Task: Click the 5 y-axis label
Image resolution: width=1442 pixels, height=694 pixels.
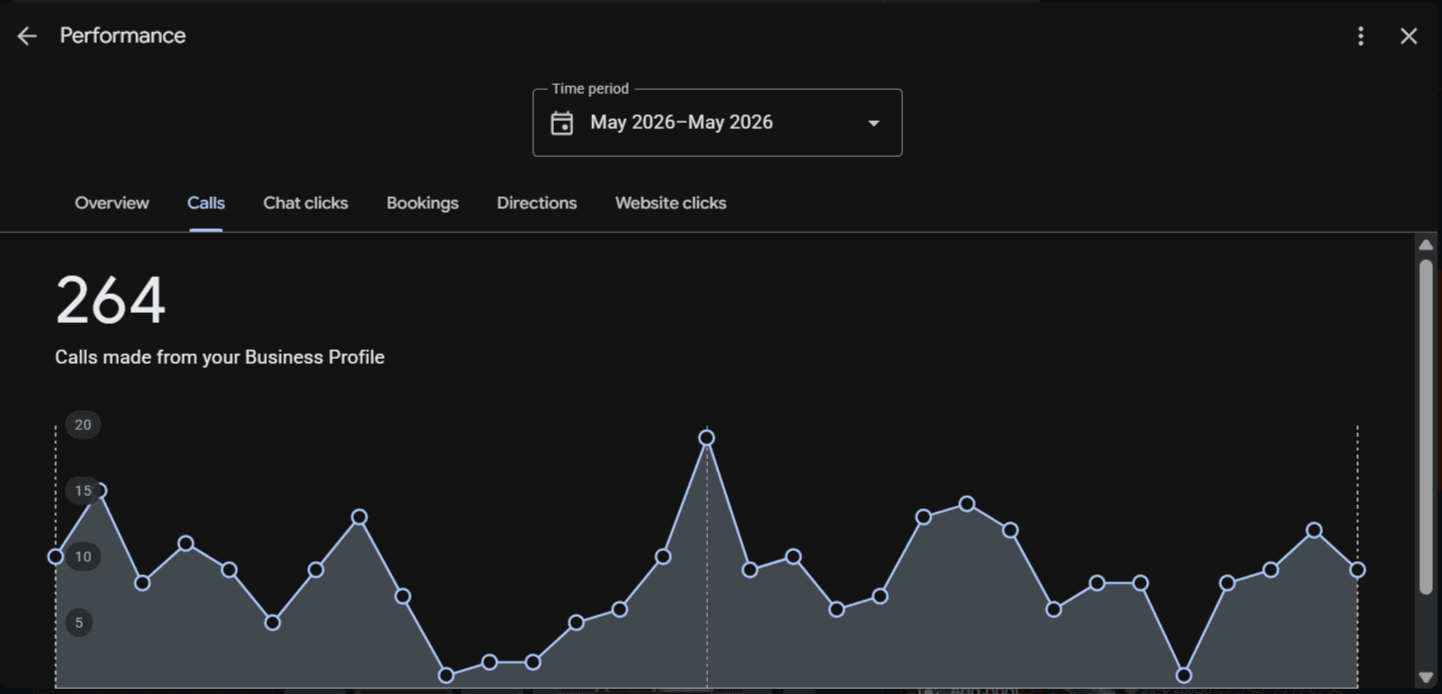Action: click(x=79, y=623)
